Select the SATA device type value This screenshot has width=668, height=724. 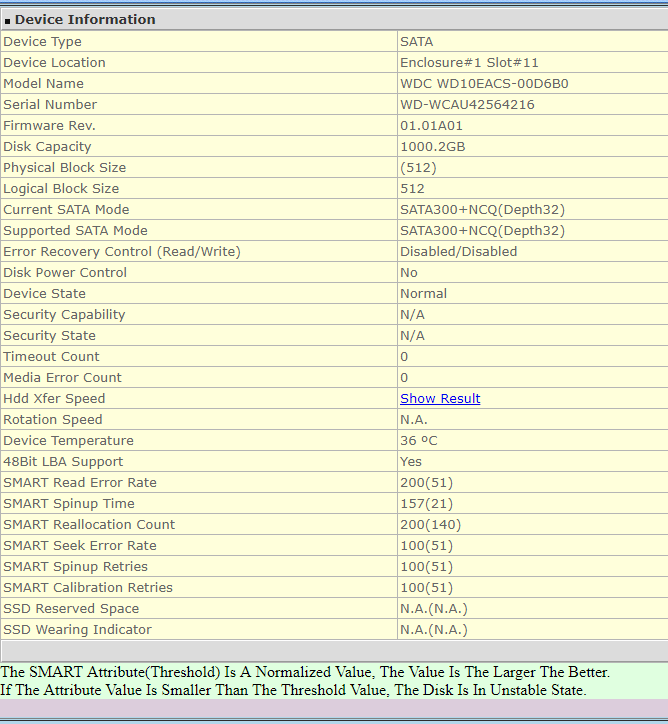pos(416,42)
